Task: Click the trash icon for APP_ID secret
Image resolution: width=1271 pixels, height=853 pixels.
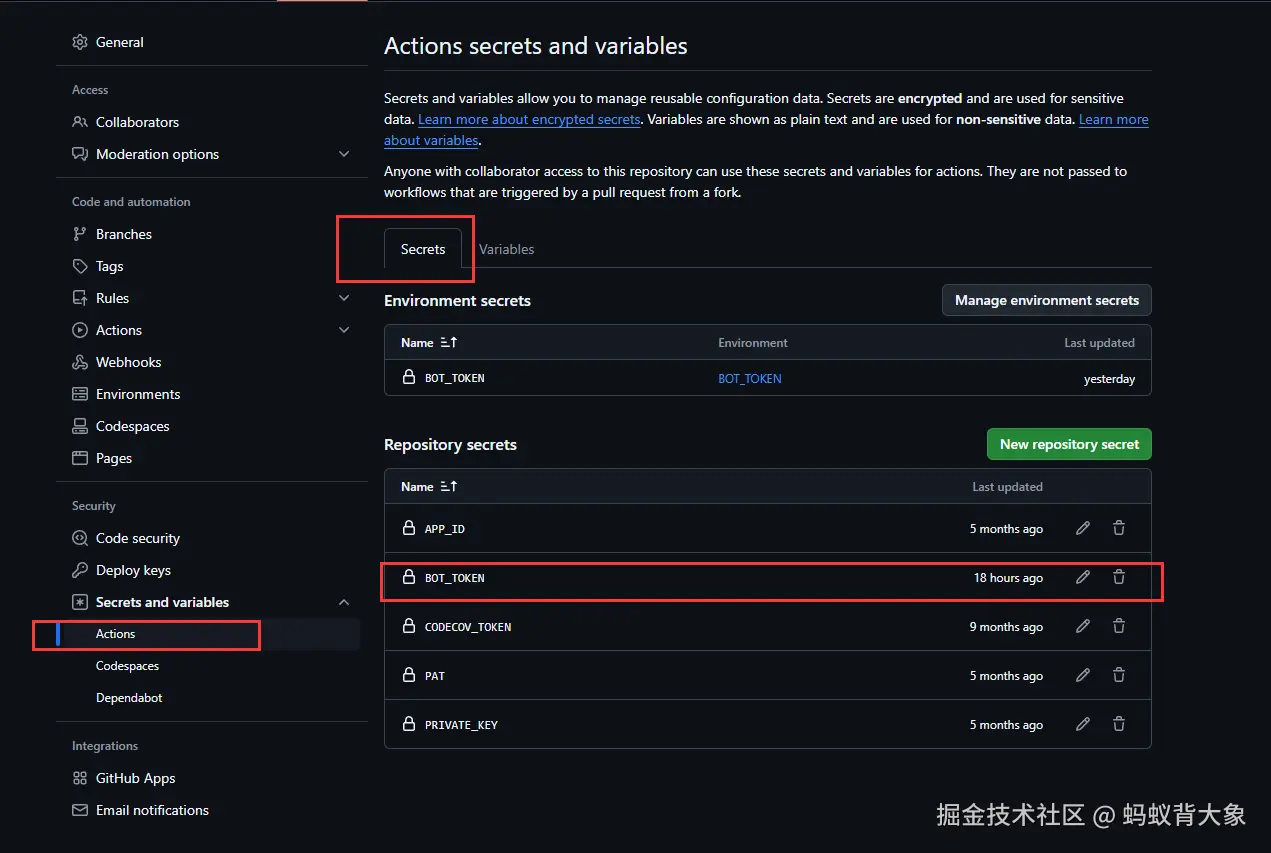Action: click(1119, 528)
